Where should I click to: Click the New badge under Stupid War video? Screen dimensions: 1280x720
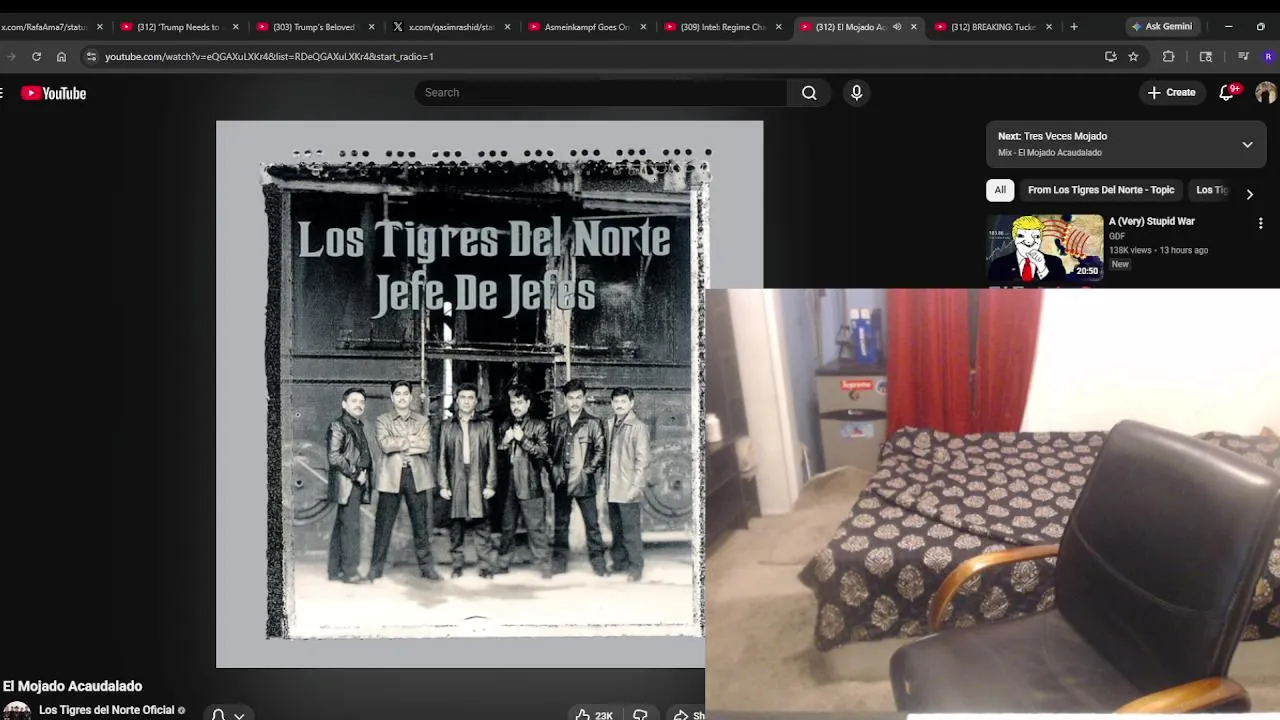tap(1120, 265)
